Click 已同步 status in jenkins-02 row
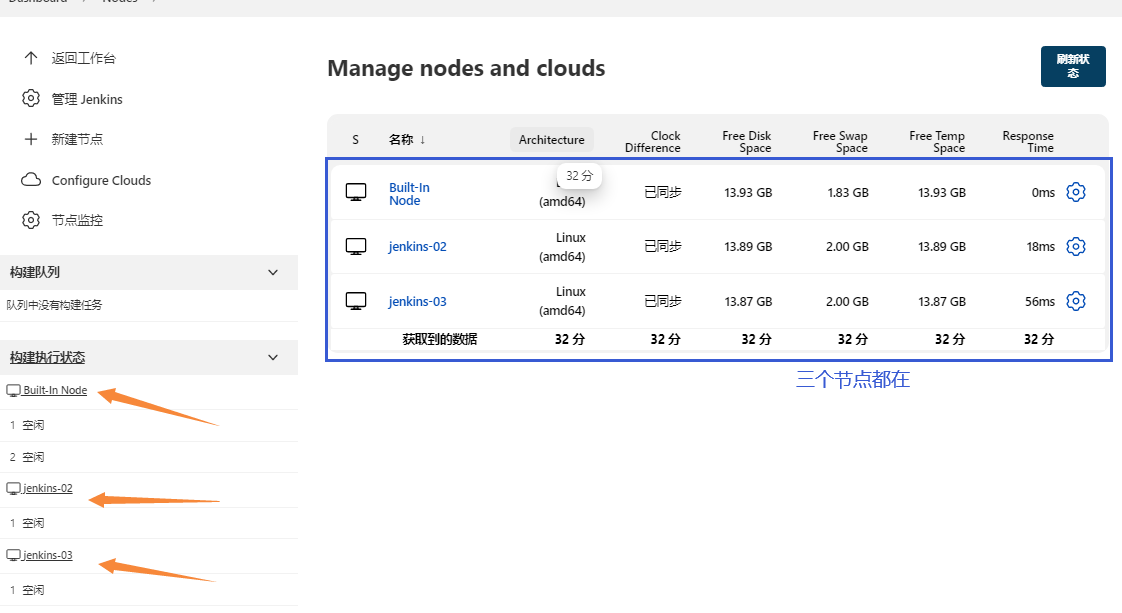Screen dimensions: 1122x613 663,246
